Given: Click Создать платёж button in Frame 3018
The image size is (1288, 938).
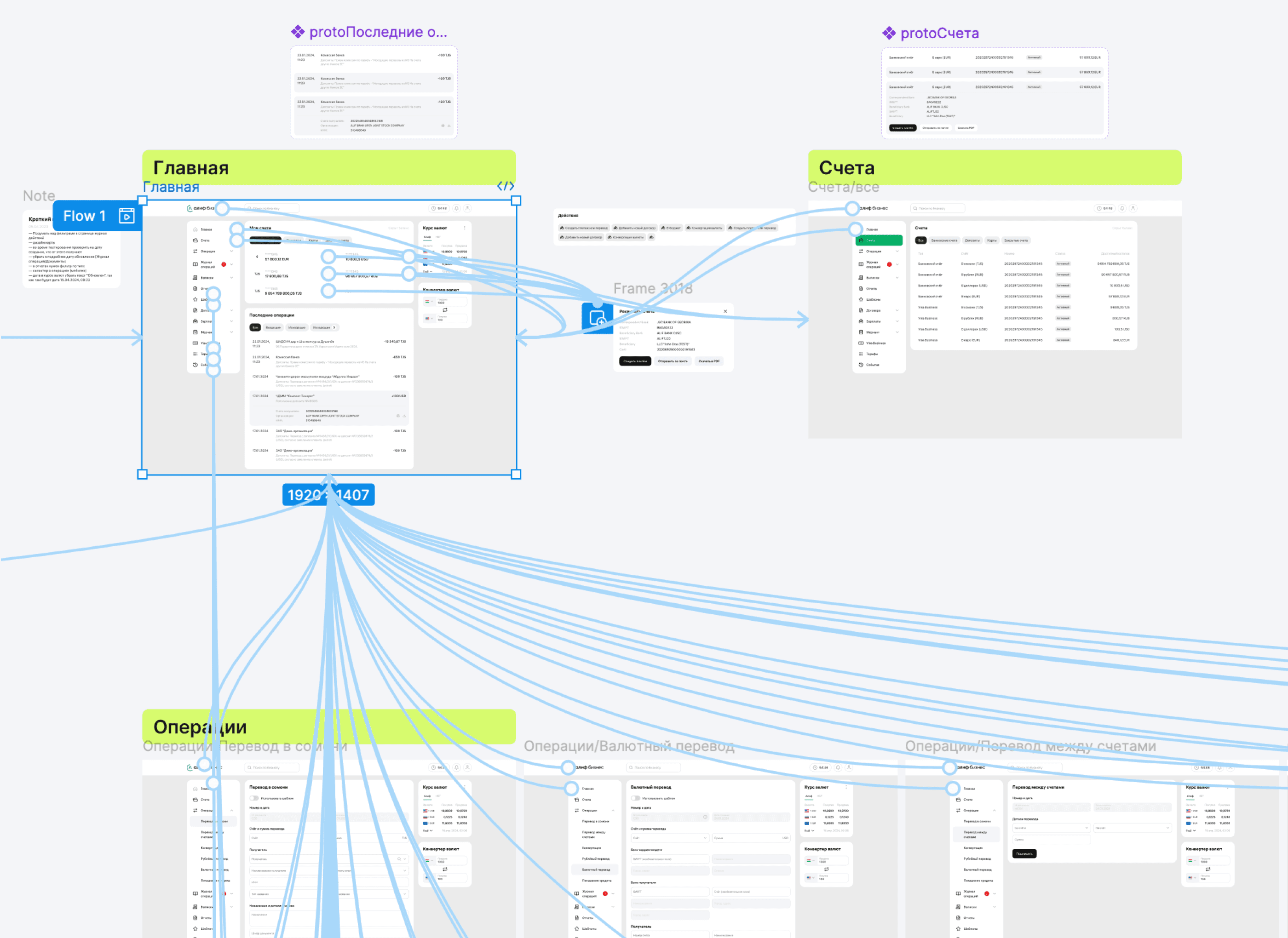Looking at the screenshot, I should pyautogui.click(x=635, y=361).
